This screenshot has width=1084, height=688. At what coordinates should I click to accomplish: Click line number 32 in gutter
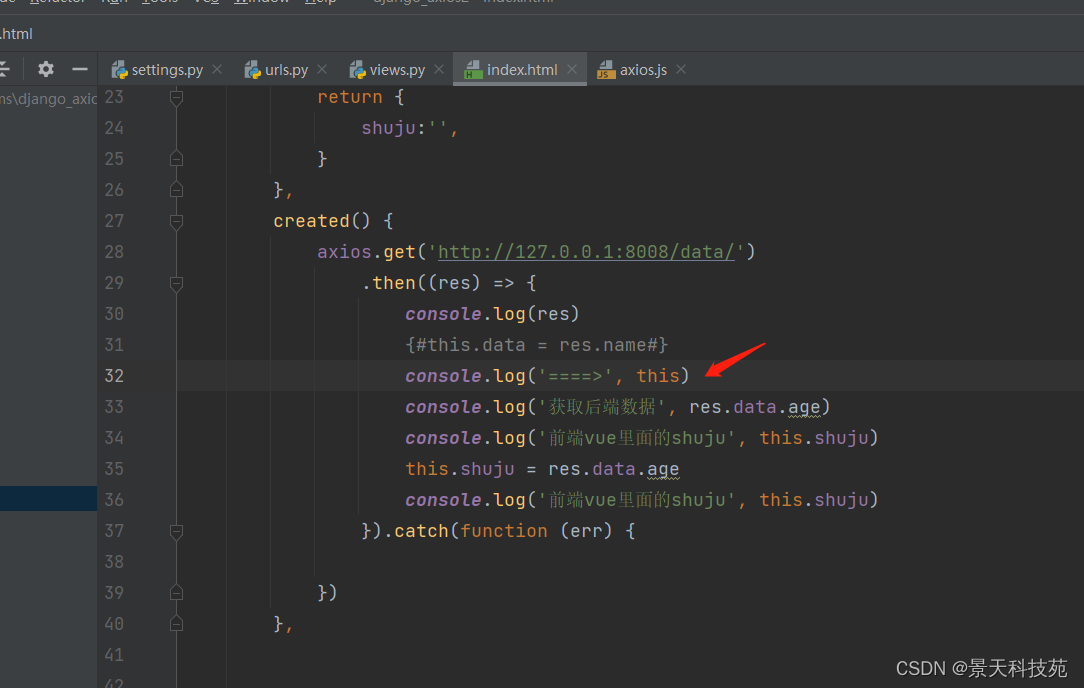(114, 376)
